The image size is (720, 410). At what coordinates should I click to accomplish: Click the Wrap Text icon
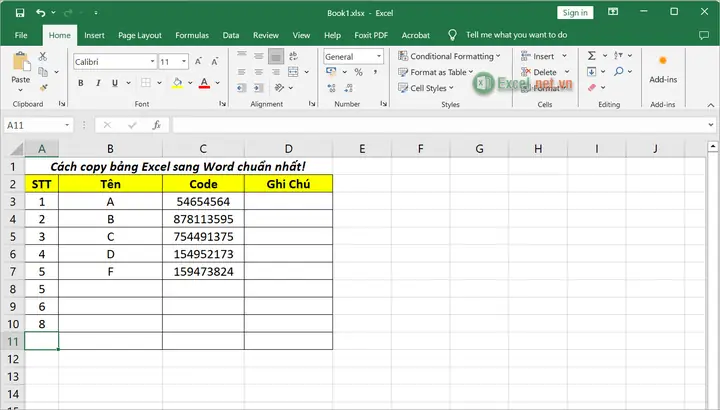coord(293,56)
